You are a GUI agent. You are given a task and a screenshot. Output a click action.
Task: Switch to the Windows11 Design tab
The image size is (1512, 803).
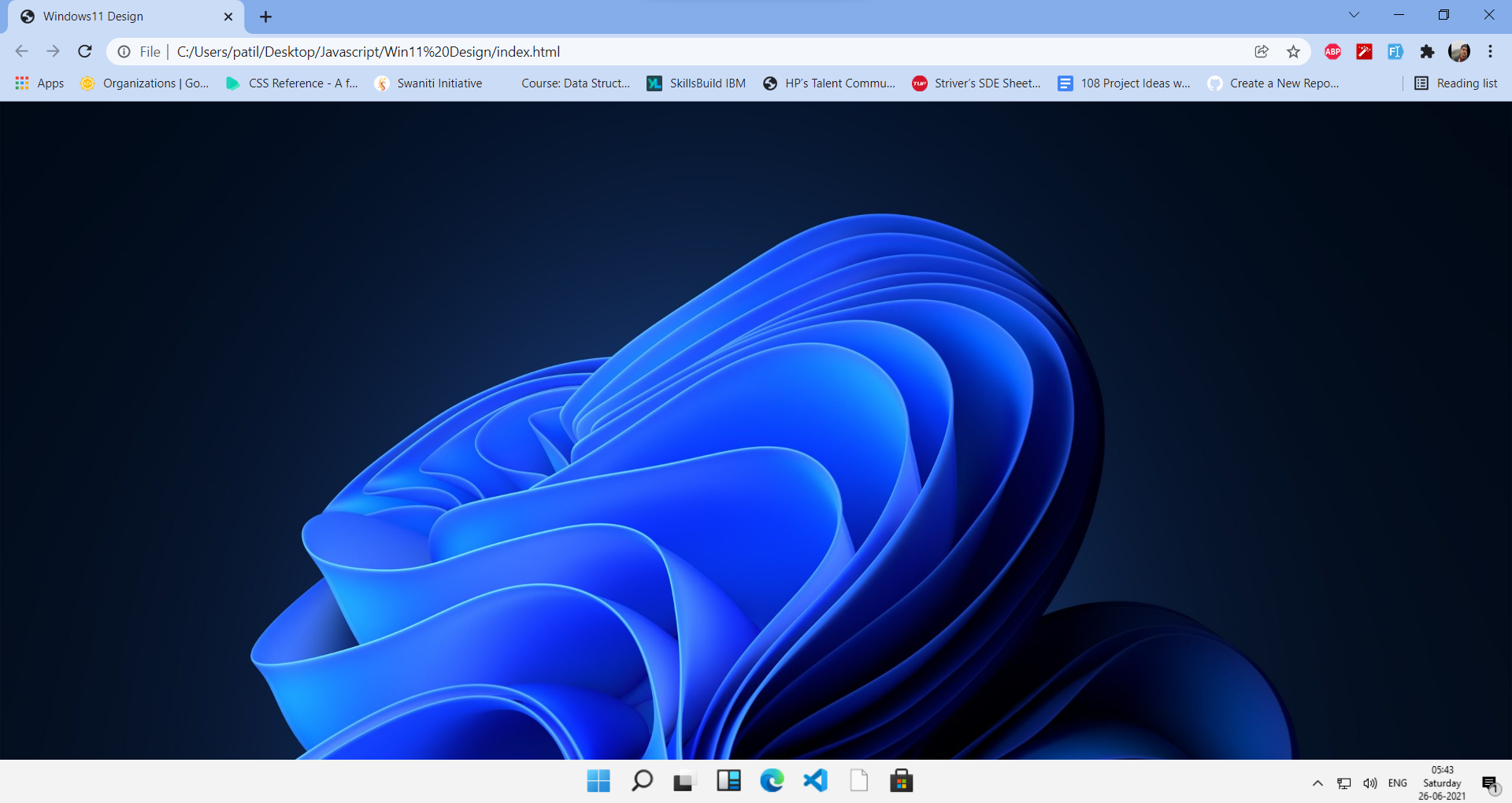coord(94,16)
